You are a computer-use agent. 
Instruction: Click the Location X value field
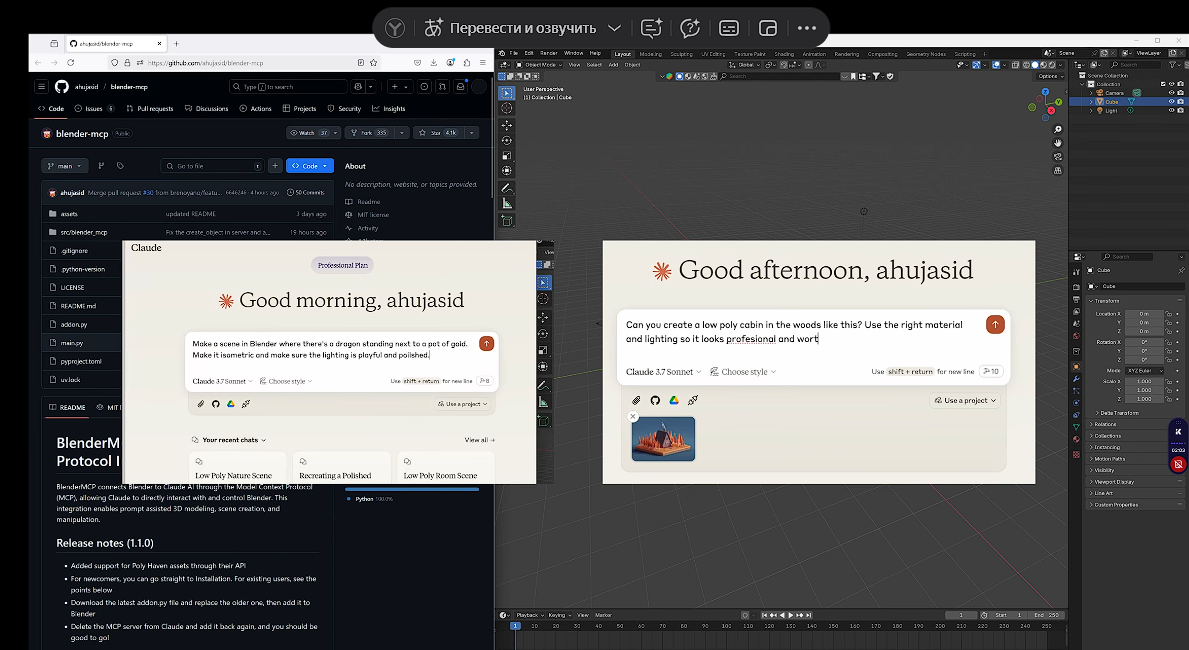(x=1144, y=314)
